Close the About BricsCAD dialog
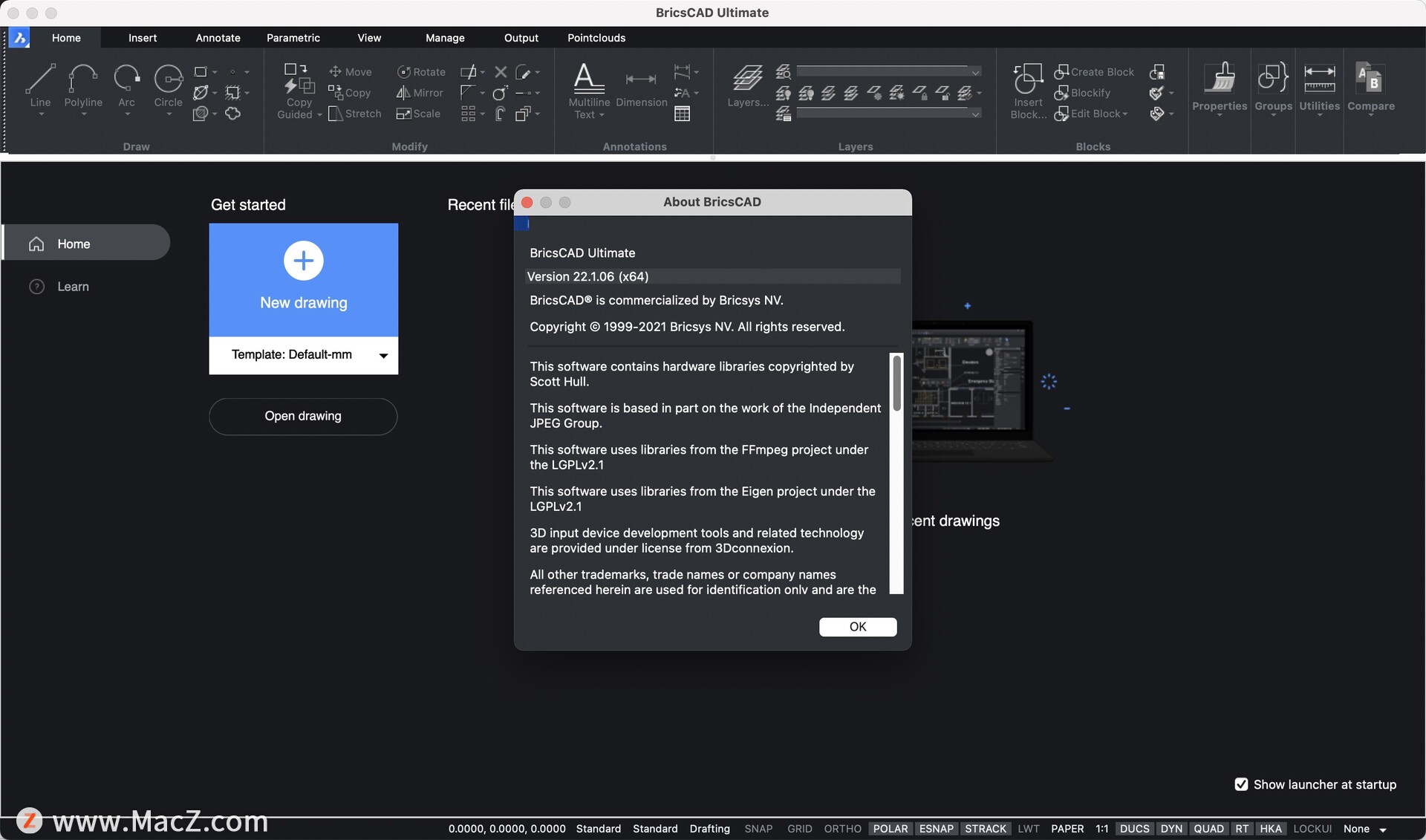 pos(527,202)
